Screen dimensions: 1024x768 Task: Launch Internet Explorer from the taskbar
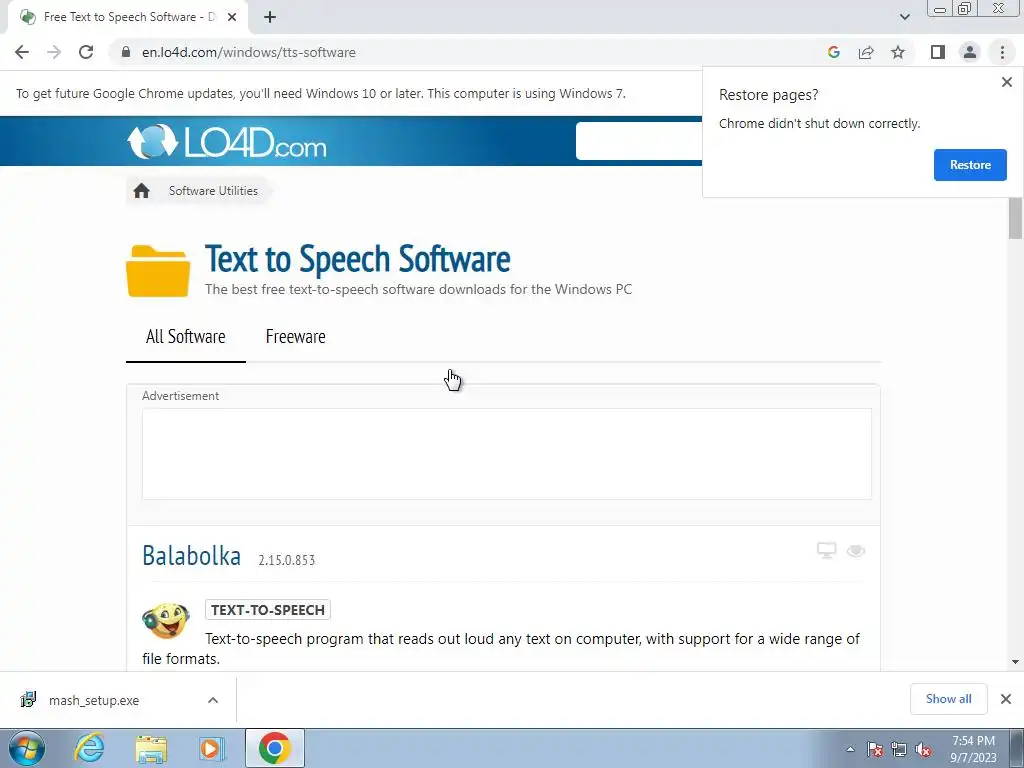point(89,748)
